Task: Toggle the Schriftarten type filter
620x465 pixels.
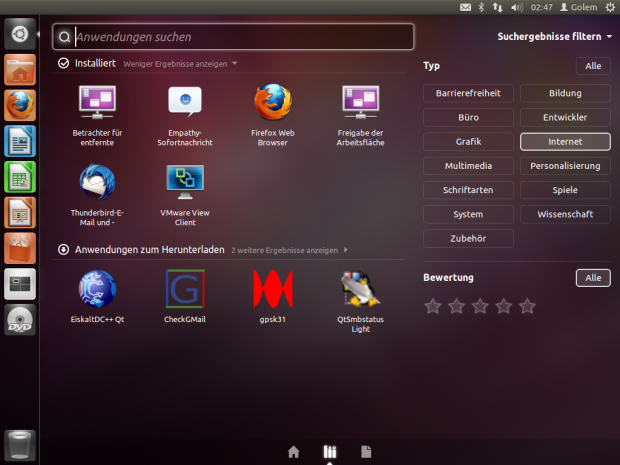Action: (x=468, y=190)
